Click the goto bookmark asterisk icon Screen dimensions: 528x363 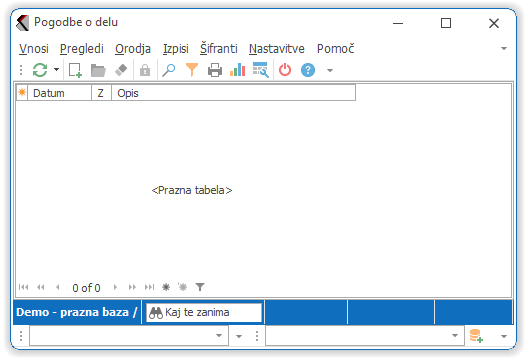(x=182, y=287)
